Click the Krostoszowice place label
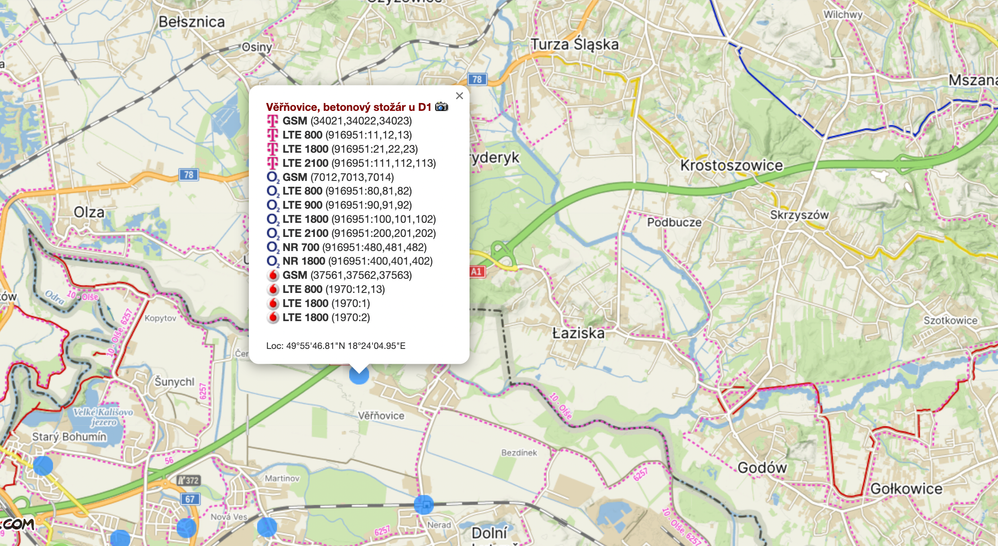This screenshot has width=998, height=546. (x=731, y=165)
